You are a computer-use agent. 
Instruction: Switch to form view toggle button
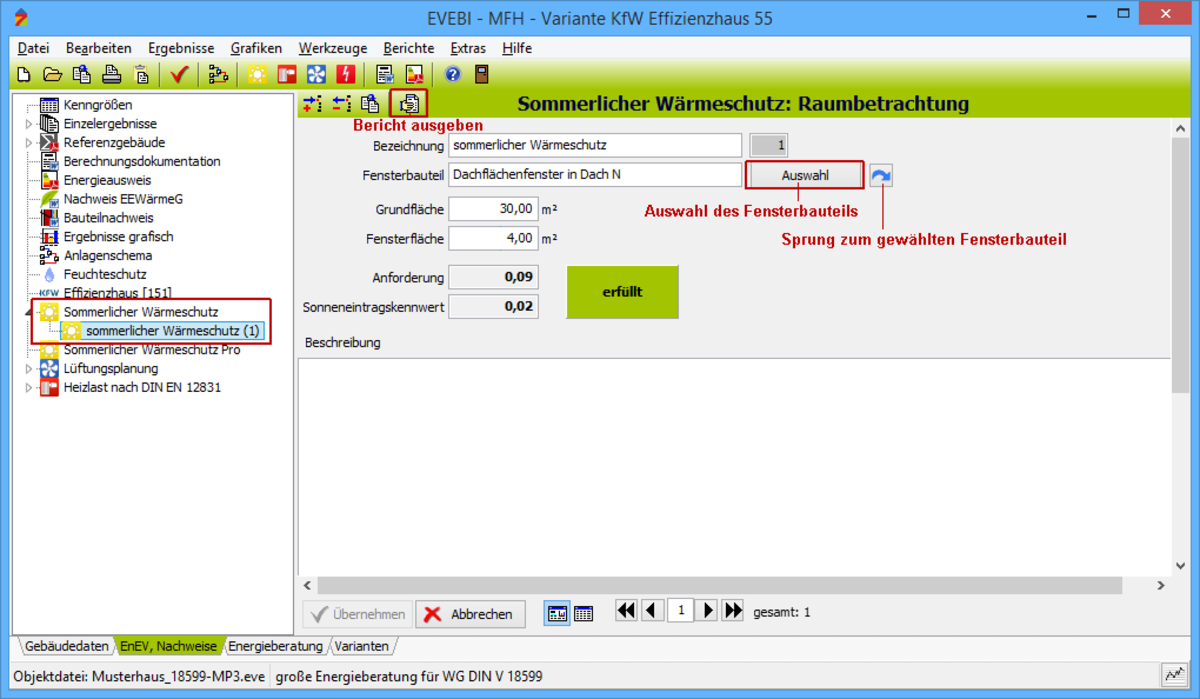click(x=557, y=614)
